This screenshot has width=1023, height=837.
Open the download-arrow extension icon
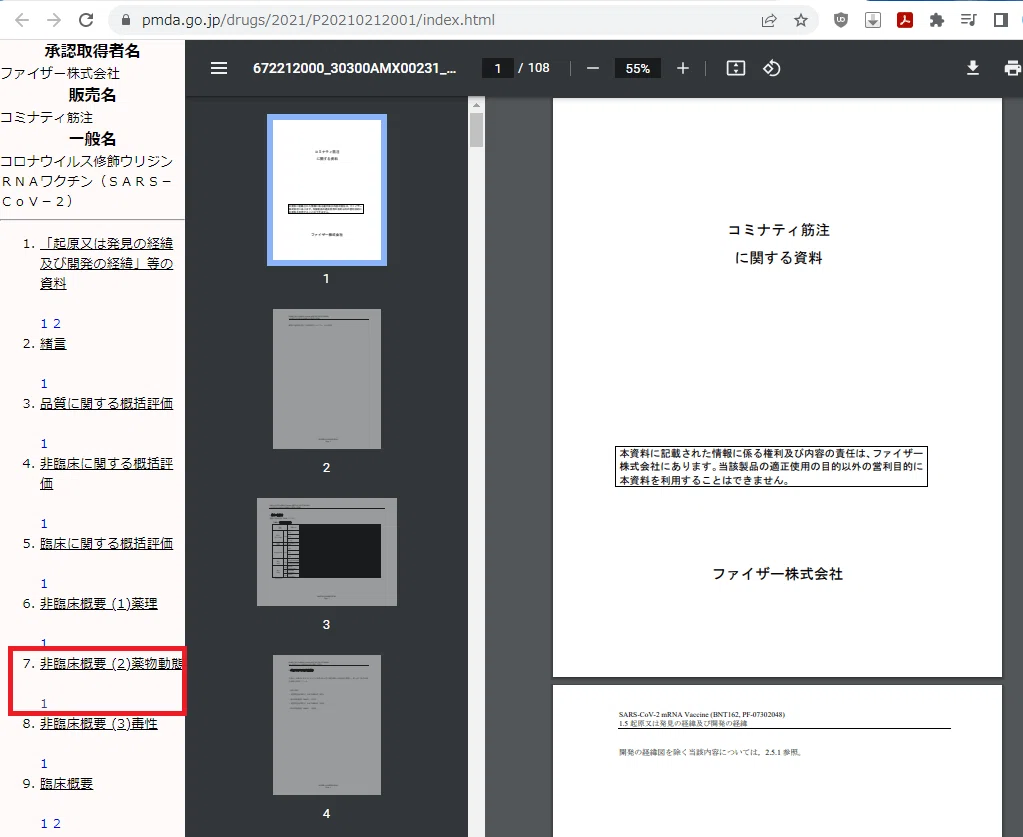tap(872, 20)
